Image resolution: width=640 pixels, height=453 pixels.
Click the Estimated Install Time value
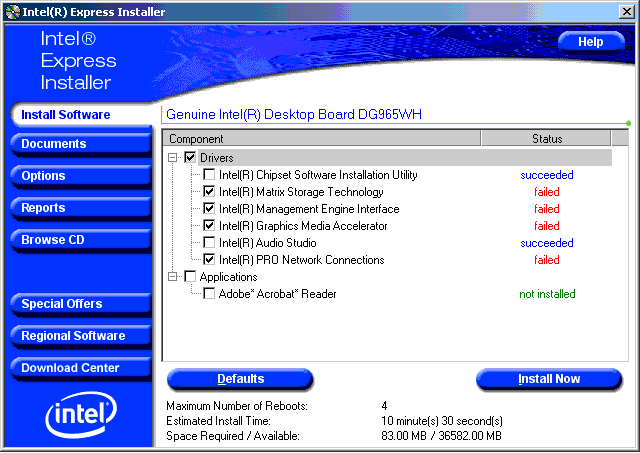coord(442,421)
